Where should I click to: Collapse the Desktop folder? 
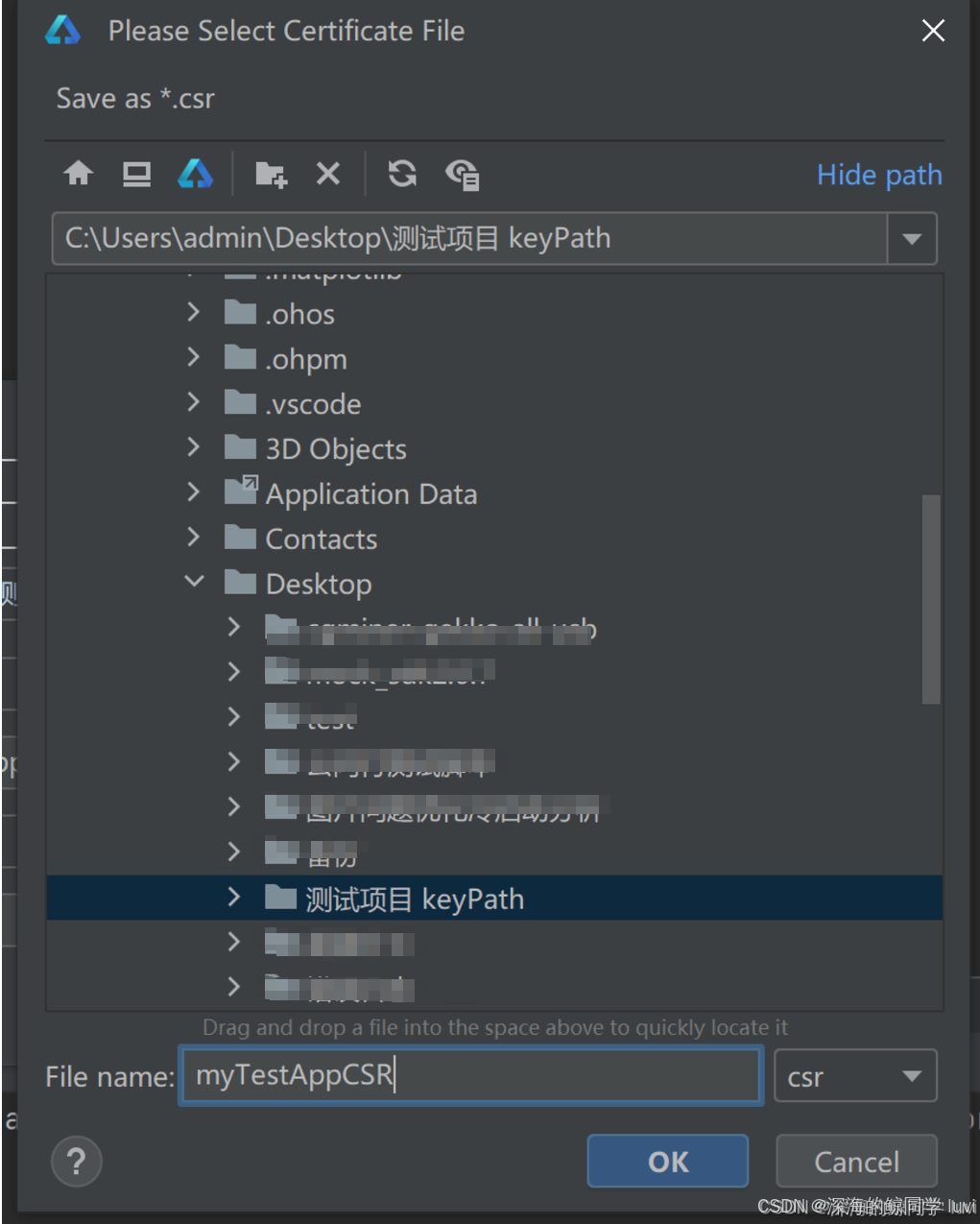194,582
